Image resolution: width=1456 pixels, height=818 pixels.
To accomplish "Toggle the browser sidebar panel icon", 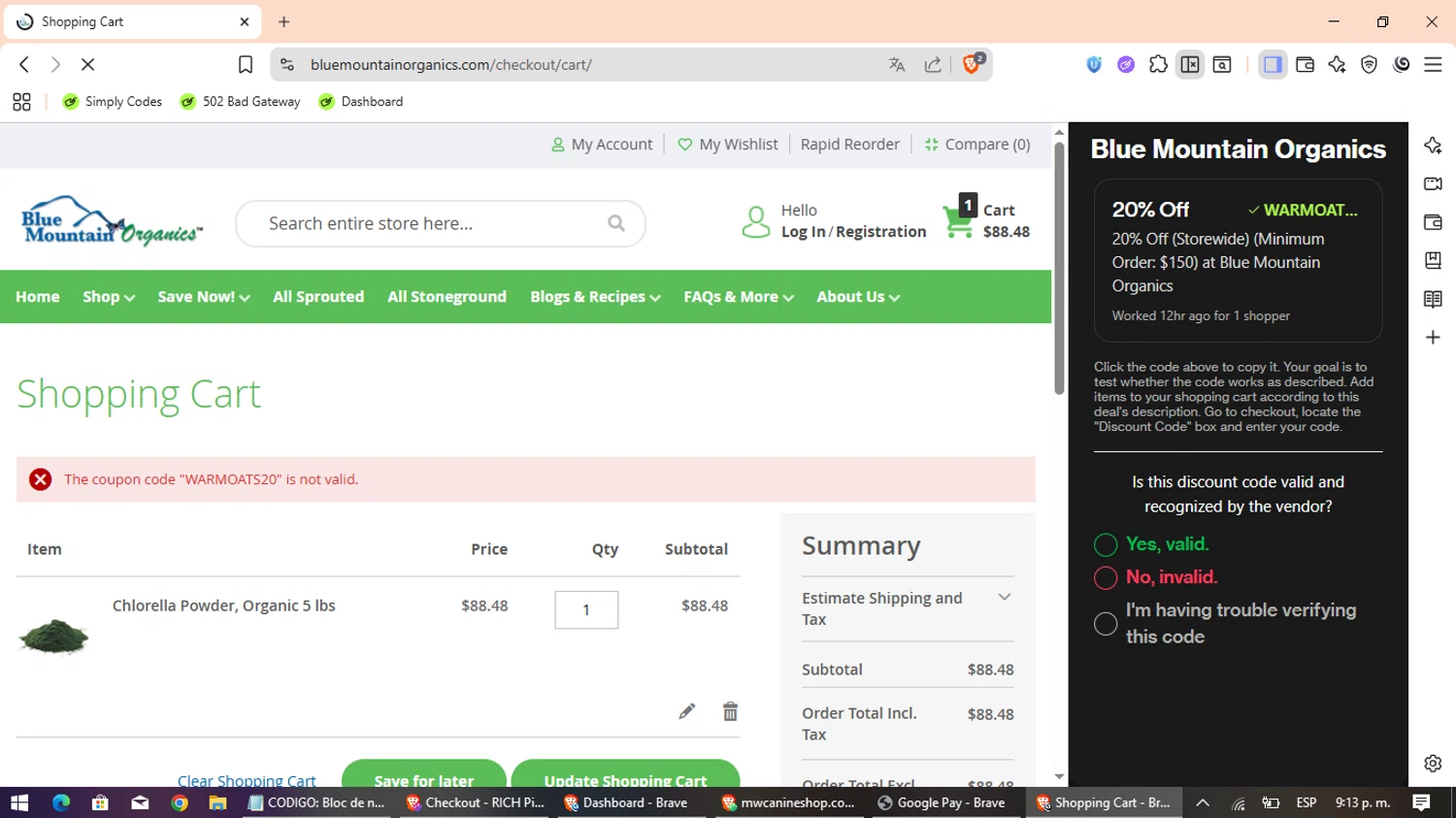I will pyautogui.click(x=1273, y=65).
